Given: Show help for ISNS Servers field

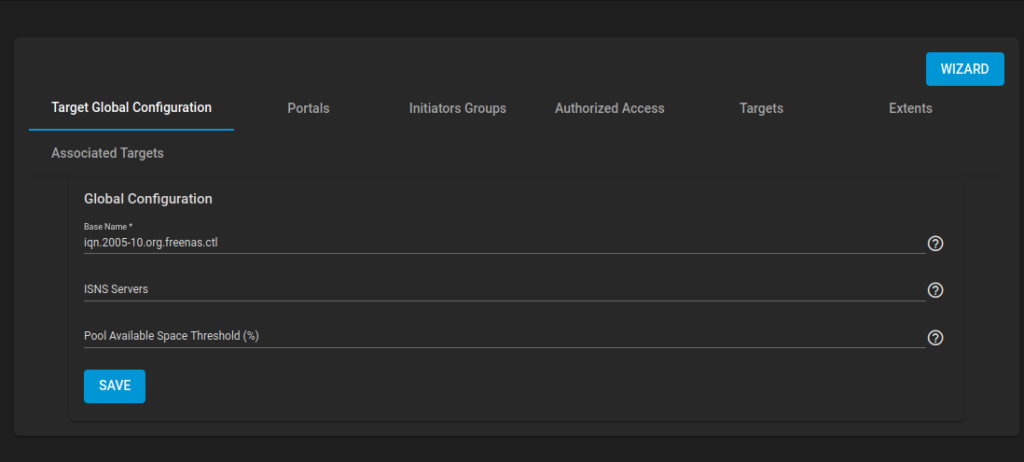Looking at the screenshot, I should click(x=935, y=290).
